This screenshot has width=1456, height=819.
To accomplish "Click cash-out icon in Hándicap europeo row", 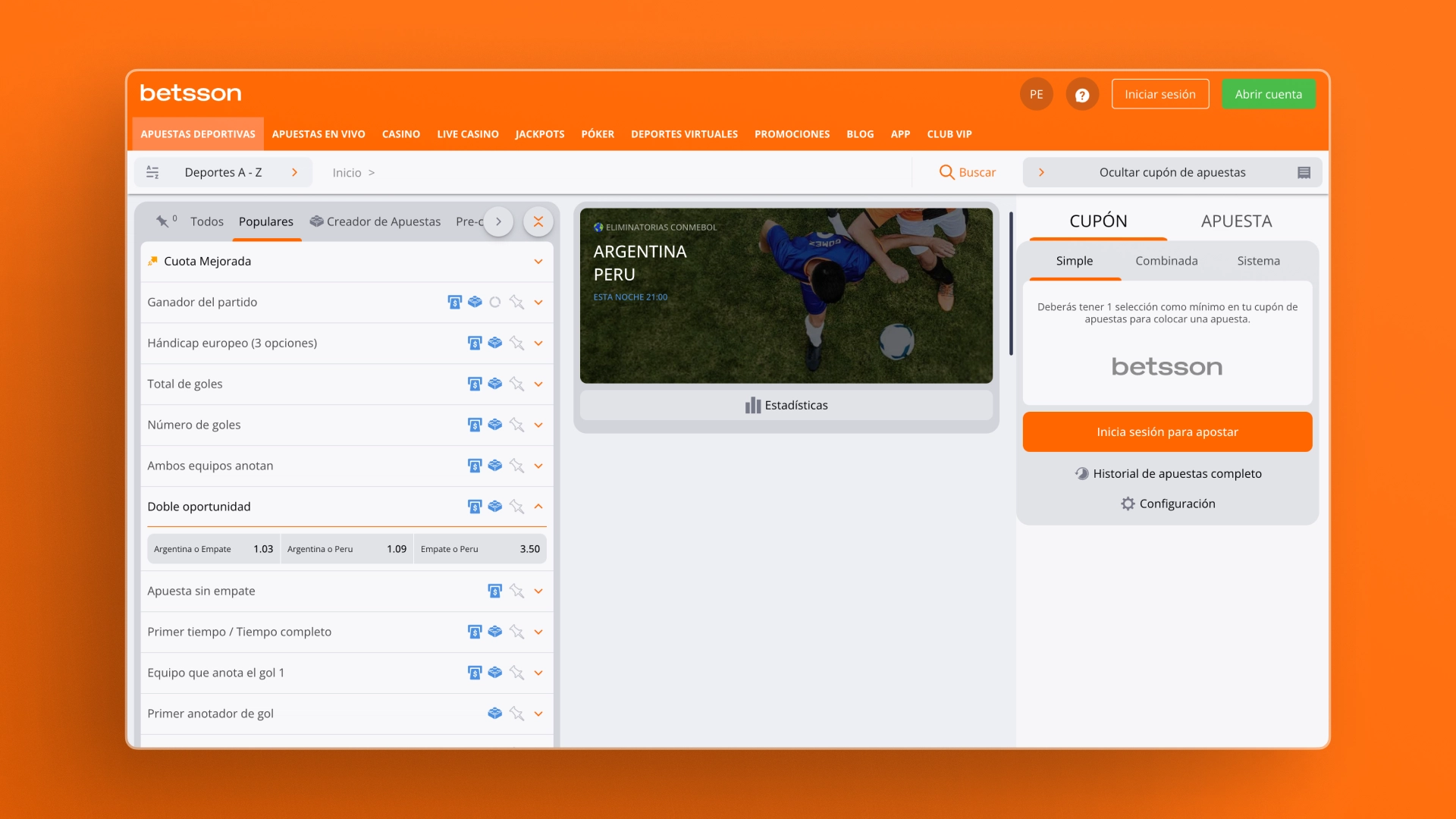I will tap(475, 343).
